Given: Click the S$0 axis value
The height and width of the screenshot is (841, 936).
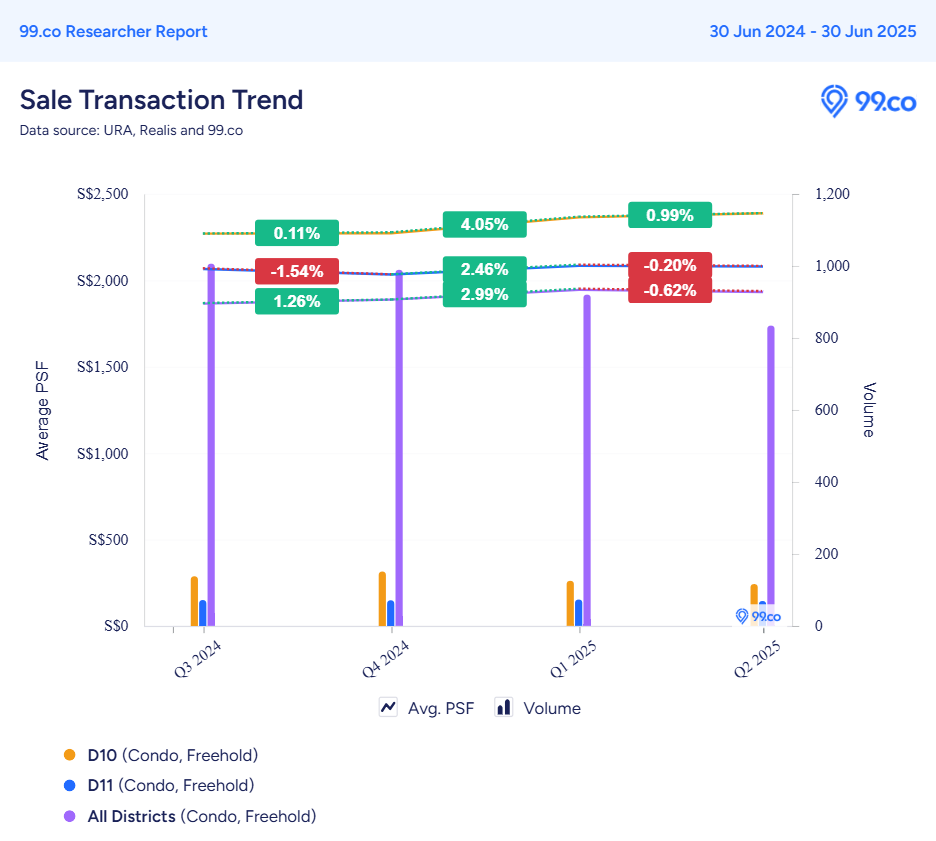Looking at the screenshot, I should point(116,626).
